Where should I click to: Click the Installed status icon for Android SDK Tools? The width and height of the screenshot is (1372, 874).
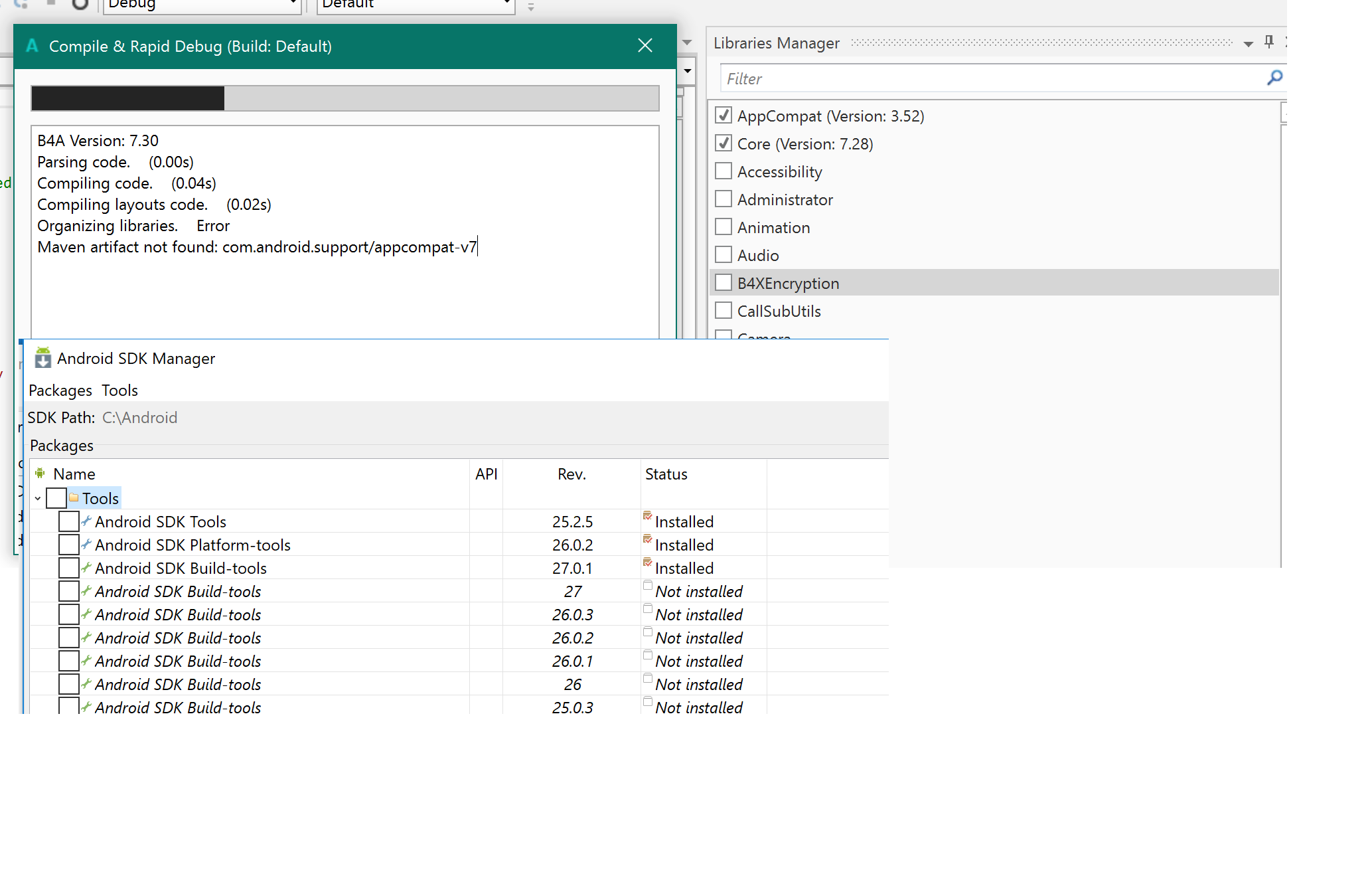tap(648, 517)
